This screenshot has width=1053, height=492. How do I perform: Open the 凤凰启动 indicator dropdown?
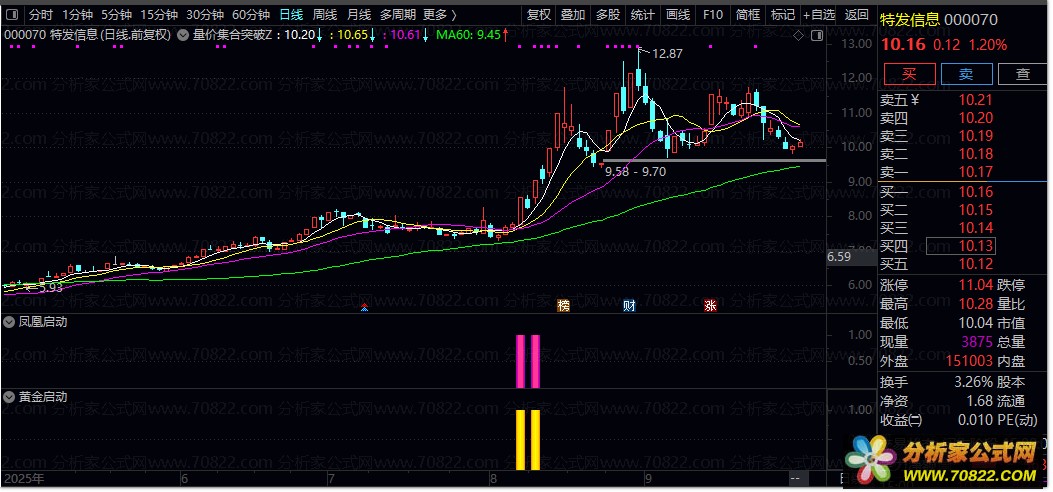coord(10,323)
